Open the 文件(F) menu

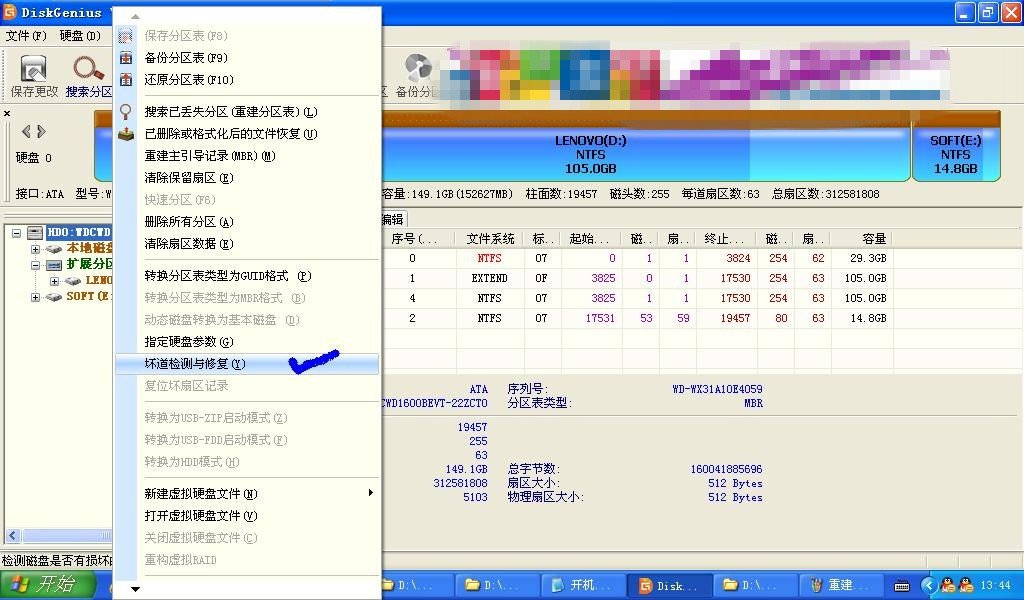coord(26,35)
